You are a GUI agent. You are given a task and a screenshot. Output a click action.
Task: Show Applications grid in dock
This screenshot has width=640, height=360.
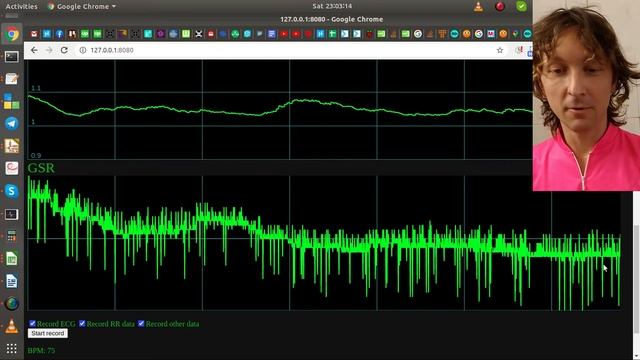pos(12,348)
